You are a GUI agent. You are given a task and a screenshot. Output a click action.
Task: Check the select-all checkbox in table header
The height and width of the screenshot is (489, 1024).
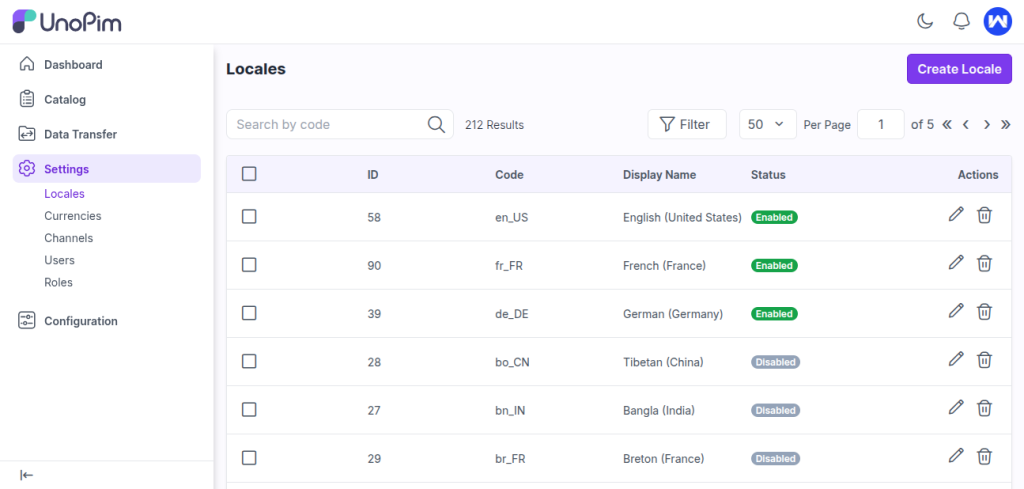coord(249,174)
